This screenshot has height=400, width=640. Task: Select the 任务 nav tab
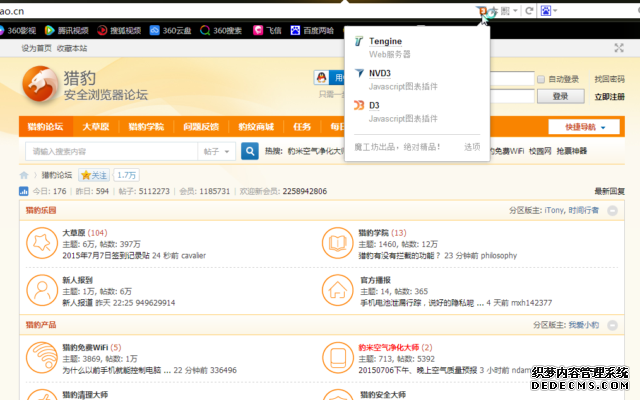coord(302,127)
